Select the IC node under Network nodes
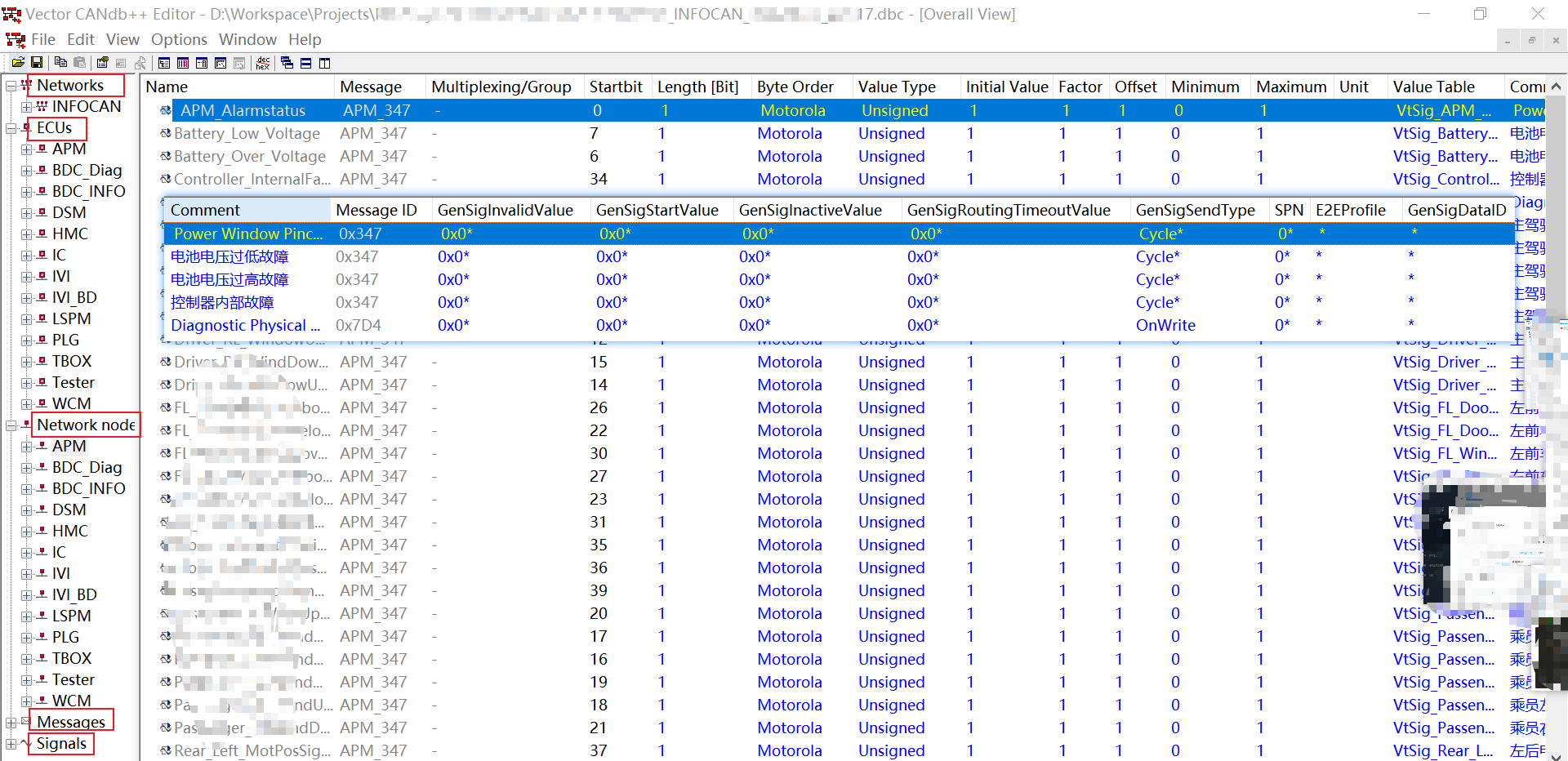1568x761 pixels. tap(59, 553)
